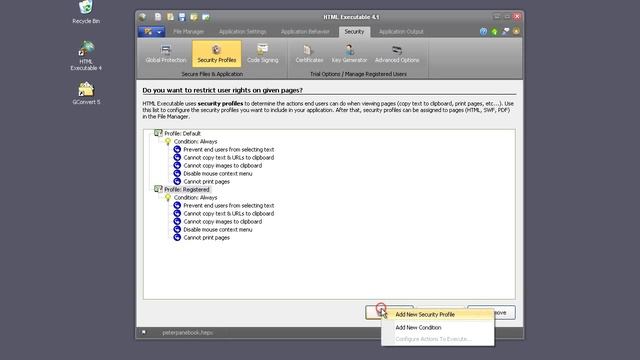
Task: Select Condition: Always under Profile: Default
Action: pyautogui.click(x=196, y=142)
